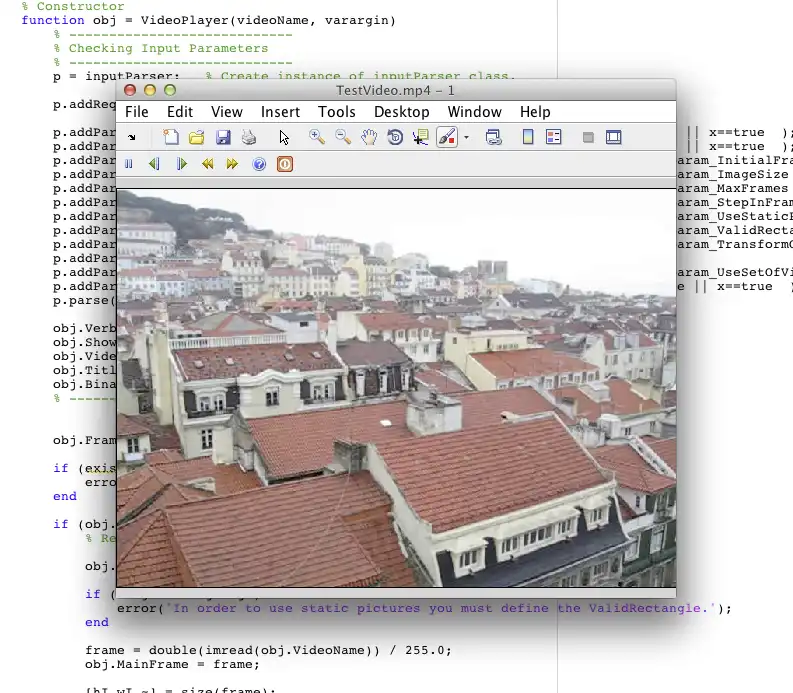The image size is (793, 693).
Task: Select the Edit Plot arrow tool
Action: pos(284,137)
